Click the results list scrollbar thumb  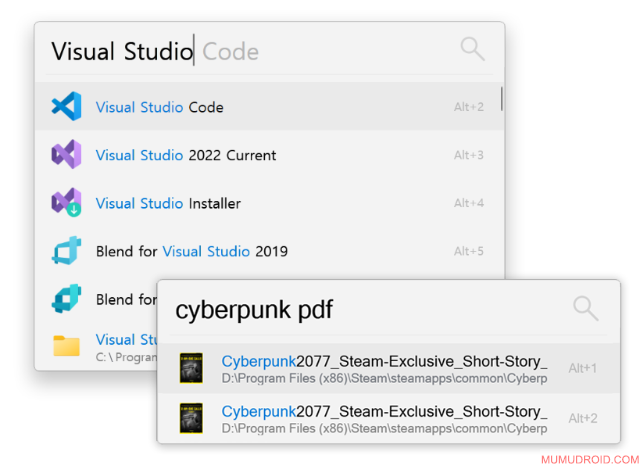pos(501,98)
